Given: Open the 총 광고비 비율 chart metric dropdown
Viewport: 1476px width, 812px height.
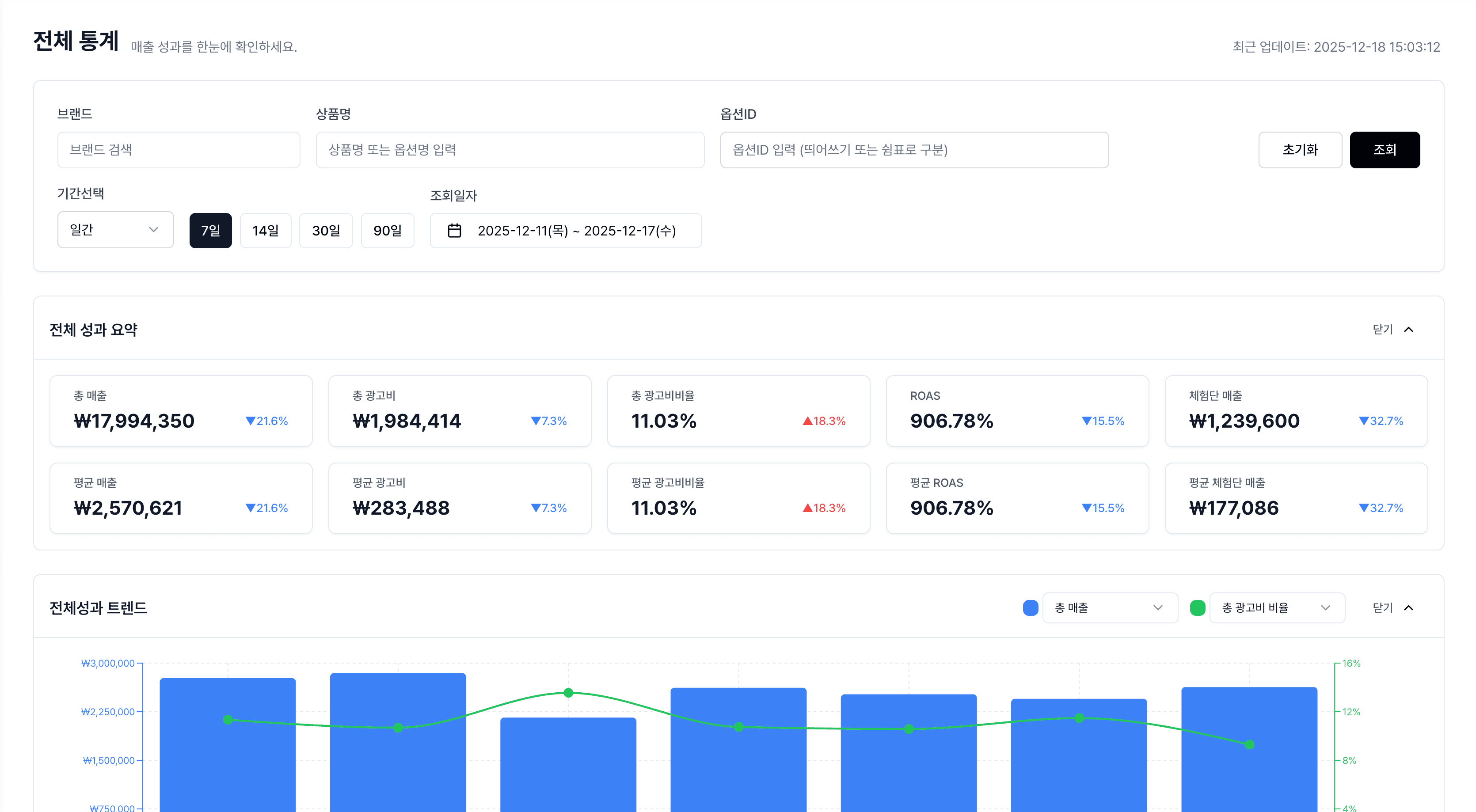Looking at the screenshot, I should 1277,607.
